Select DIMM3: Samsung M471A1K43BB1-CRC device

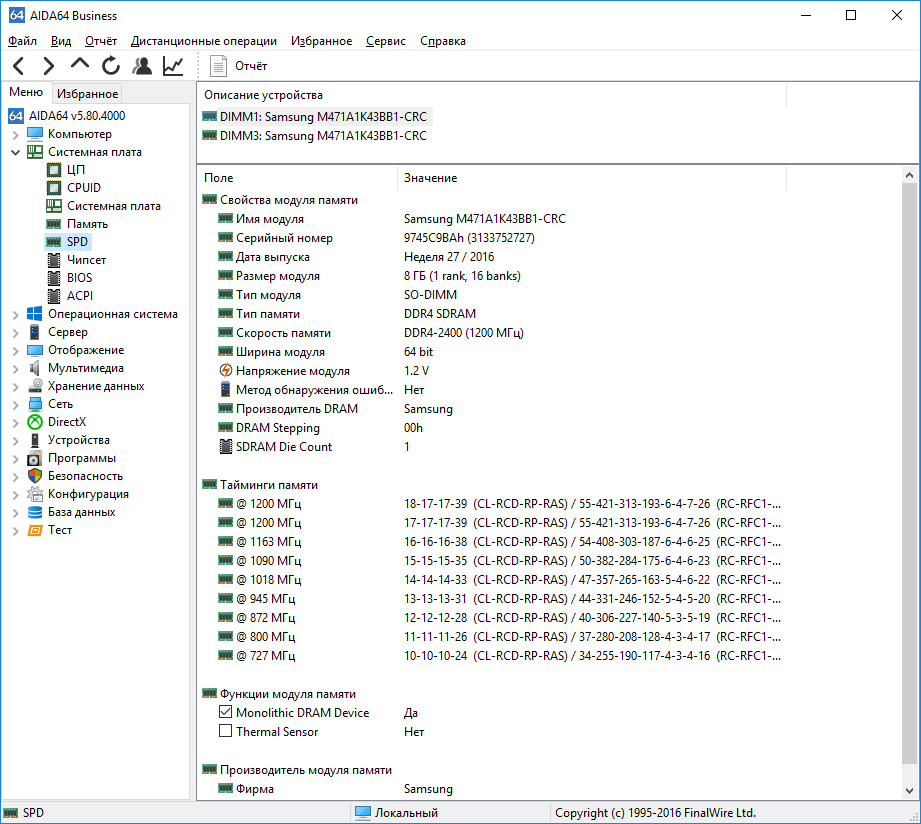[315, 136]
